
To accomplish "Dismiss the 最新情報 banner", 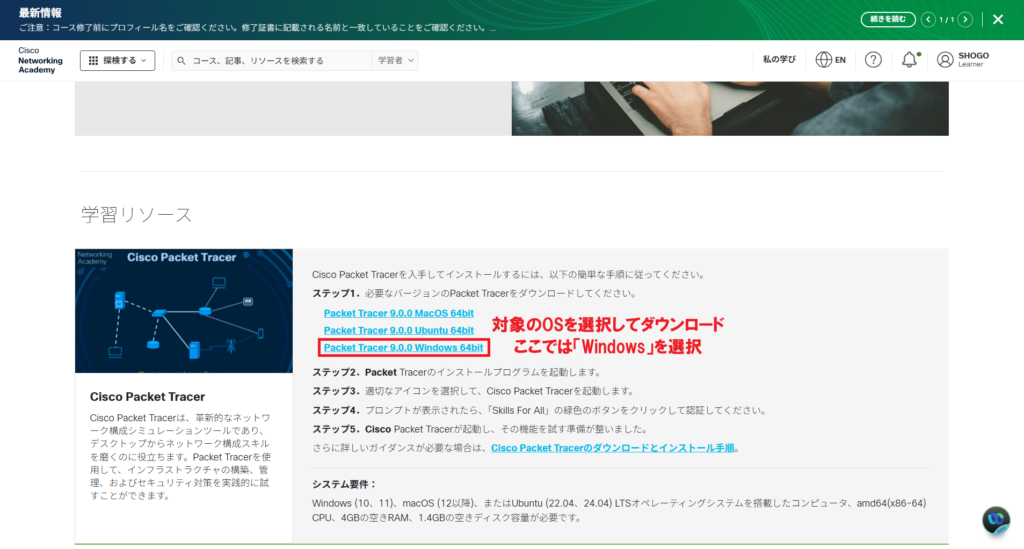I will pyautogui.click(x=998, y=20).
